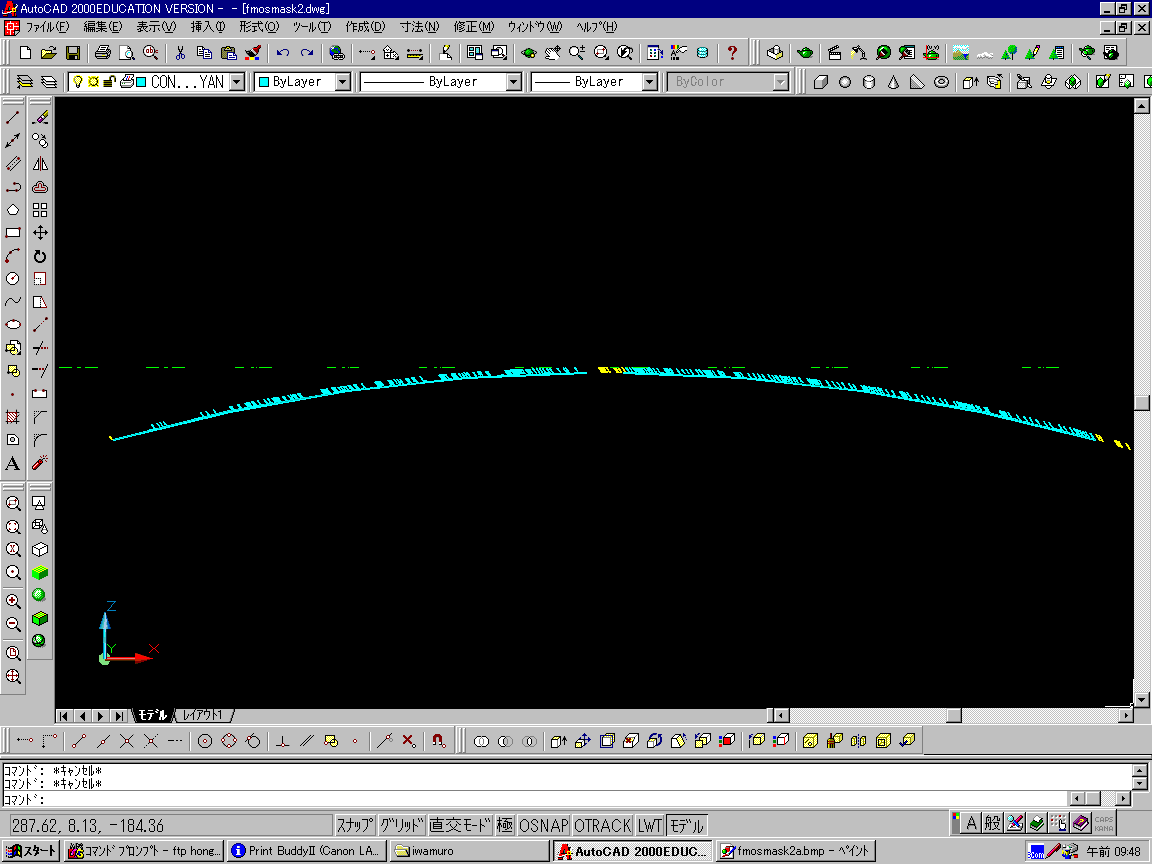Click the スタート Start button
Screen dimensions: 1152x864
31,851
